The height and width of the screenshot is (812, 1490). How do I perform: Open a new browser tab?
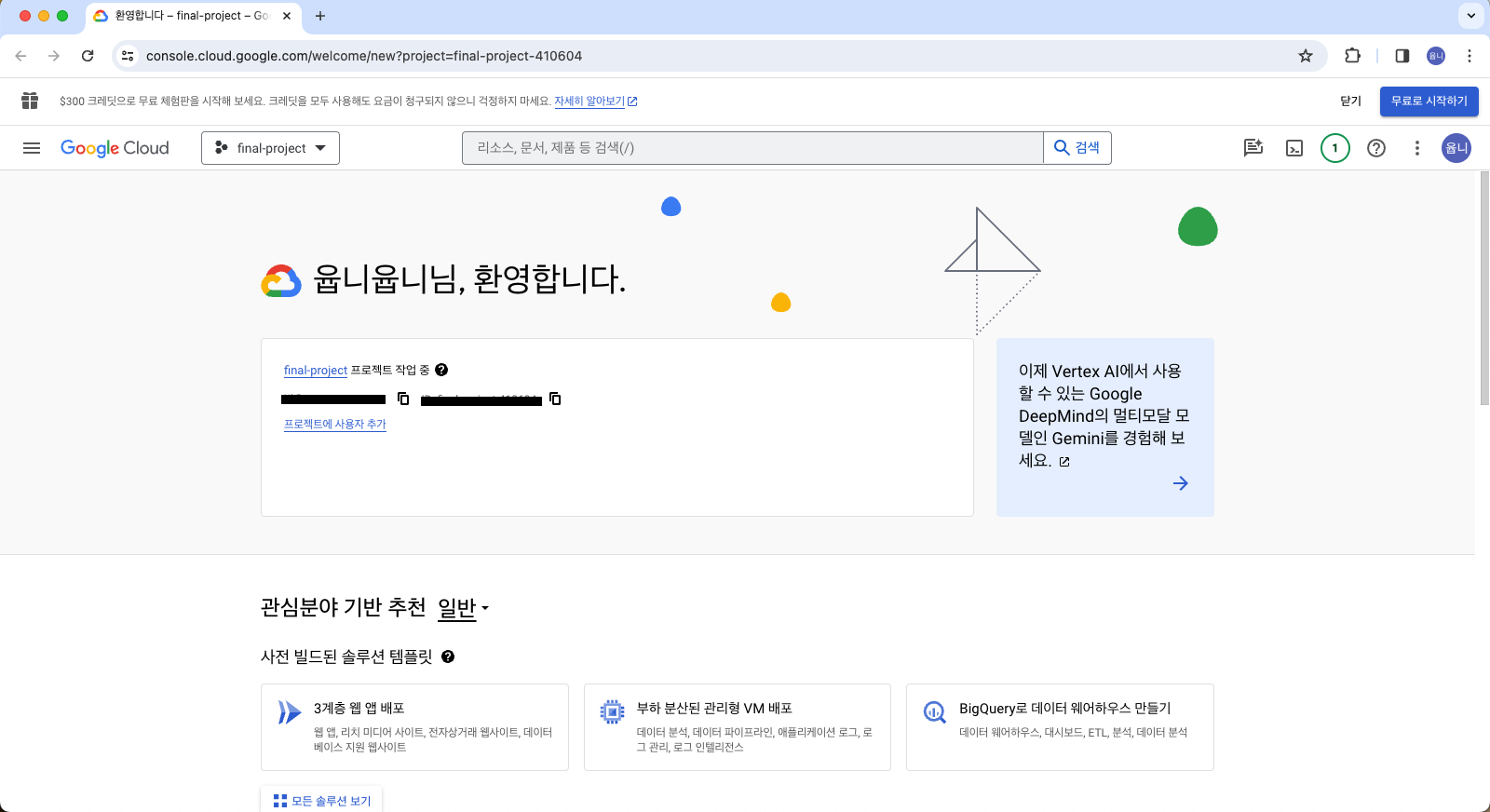320,16
